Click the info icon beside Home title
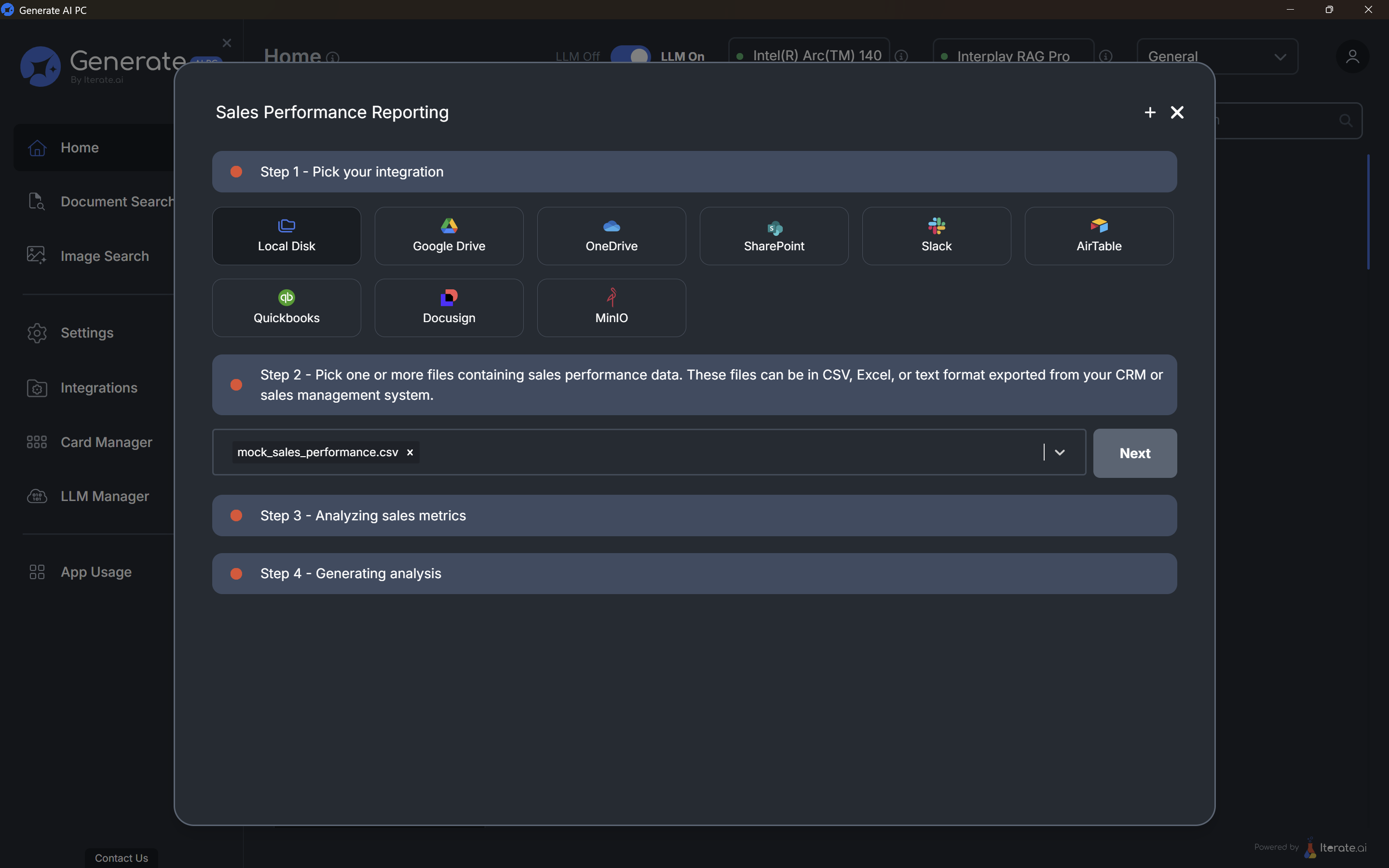The width and height of the screenshot is (1389, 868). click(x=333, y=58)
